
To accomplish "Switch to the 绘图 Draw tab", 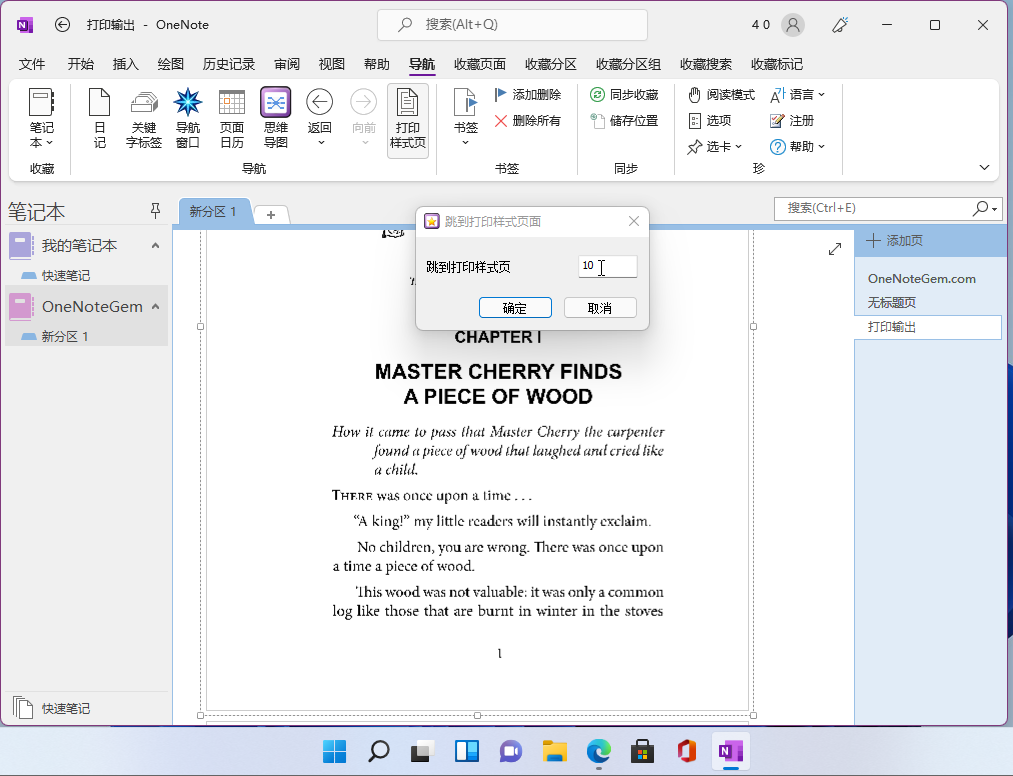I will pyautogui.click(x=171, y=64).
